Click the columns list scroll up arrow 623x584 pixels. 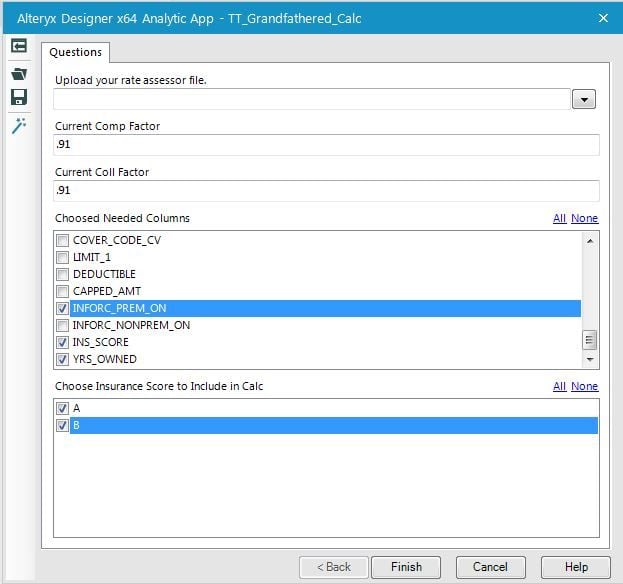pos(590,241)
